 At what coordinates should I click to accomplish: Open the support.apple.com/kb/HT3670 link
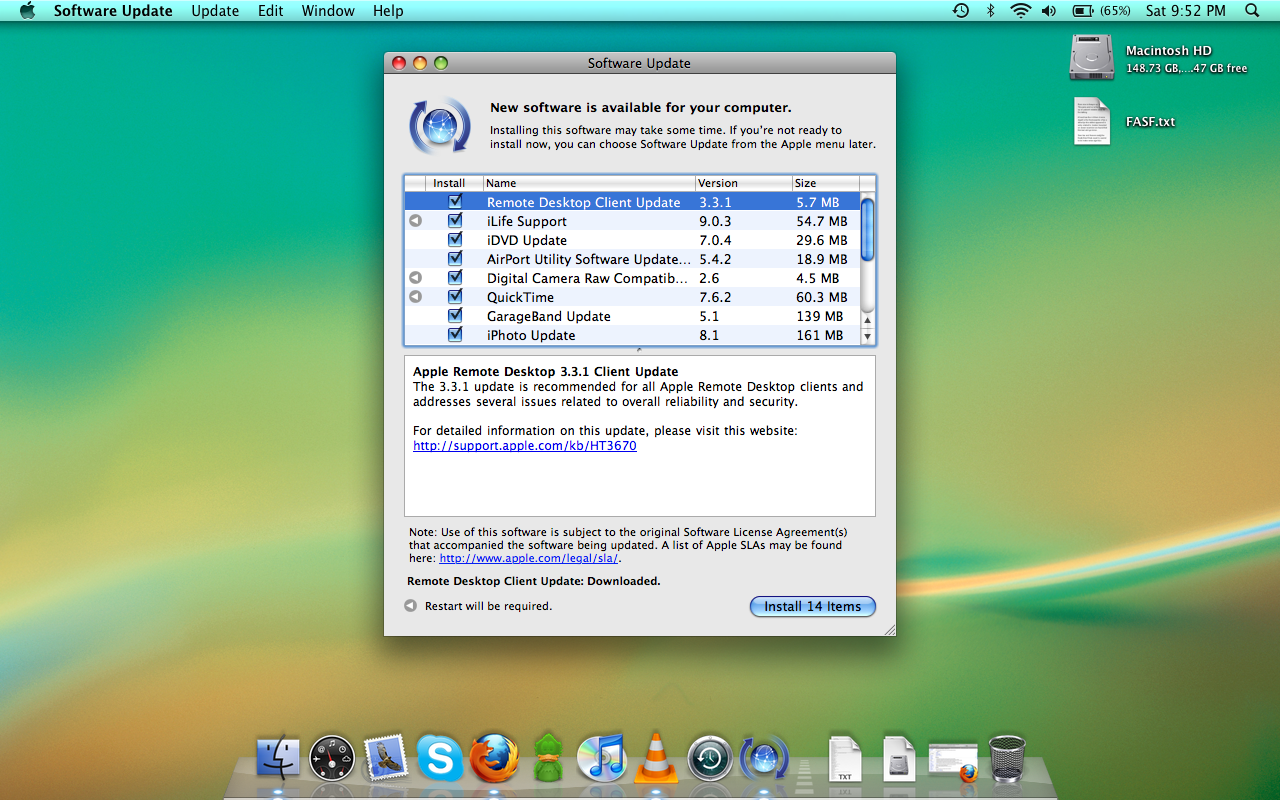525,446
